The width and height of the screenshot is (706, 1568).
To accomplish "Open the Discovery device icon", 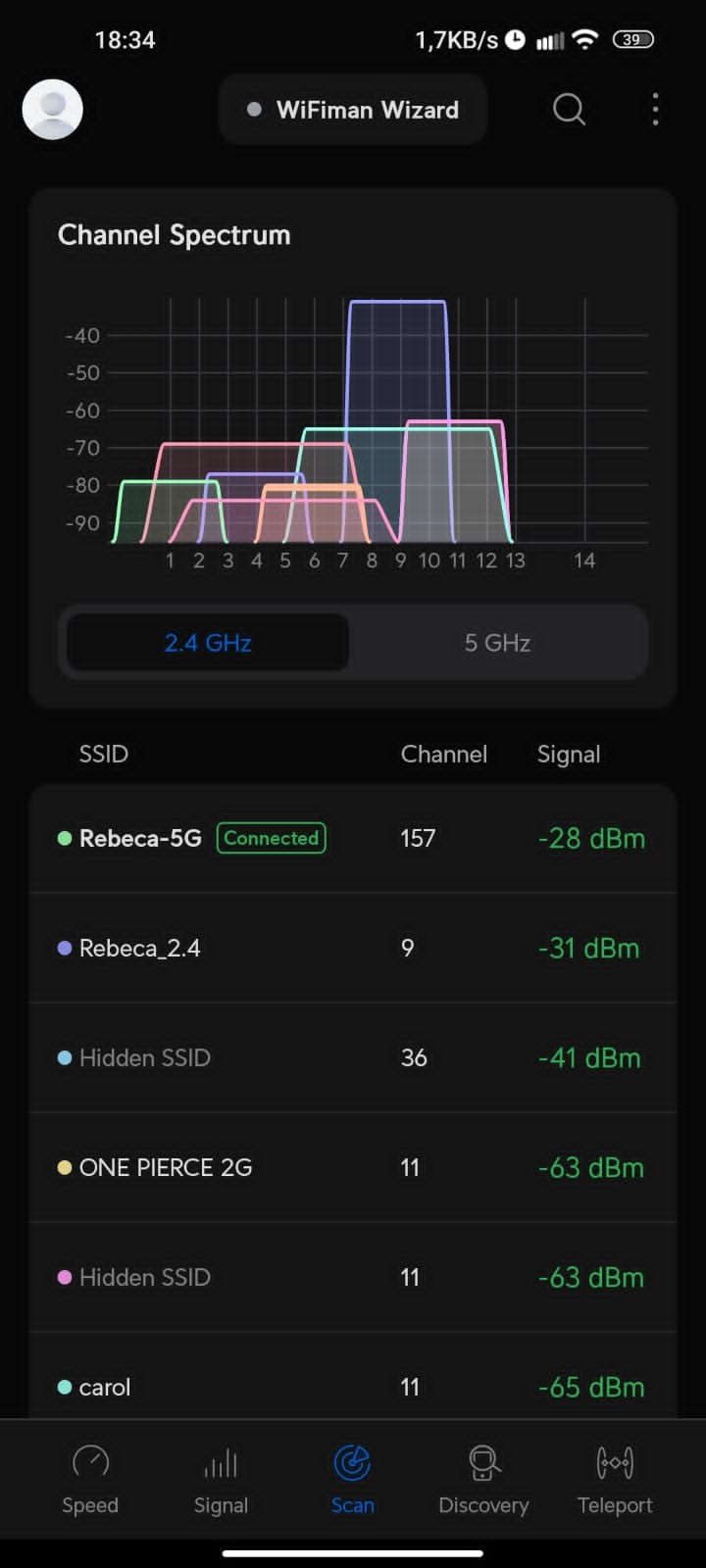I will point(483,1463).
